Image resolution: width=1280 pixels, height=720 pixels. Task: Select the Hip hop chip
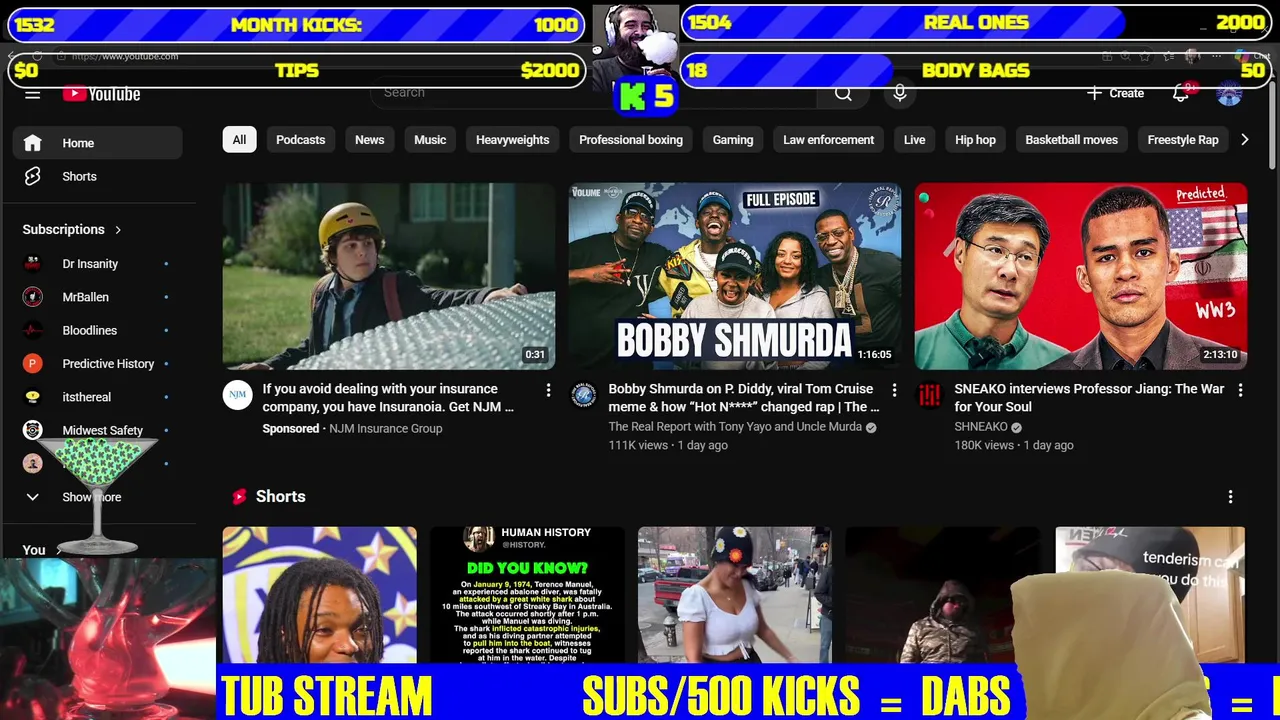[x=975, y=140]
